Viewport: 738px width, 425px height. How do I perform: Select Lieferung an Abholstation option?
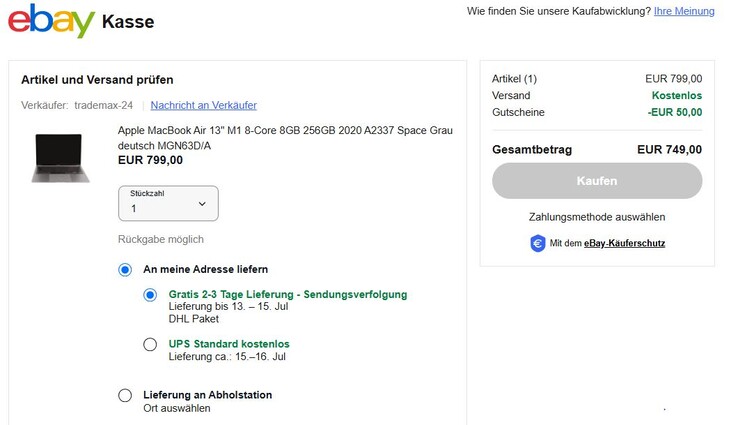point(125,396)
